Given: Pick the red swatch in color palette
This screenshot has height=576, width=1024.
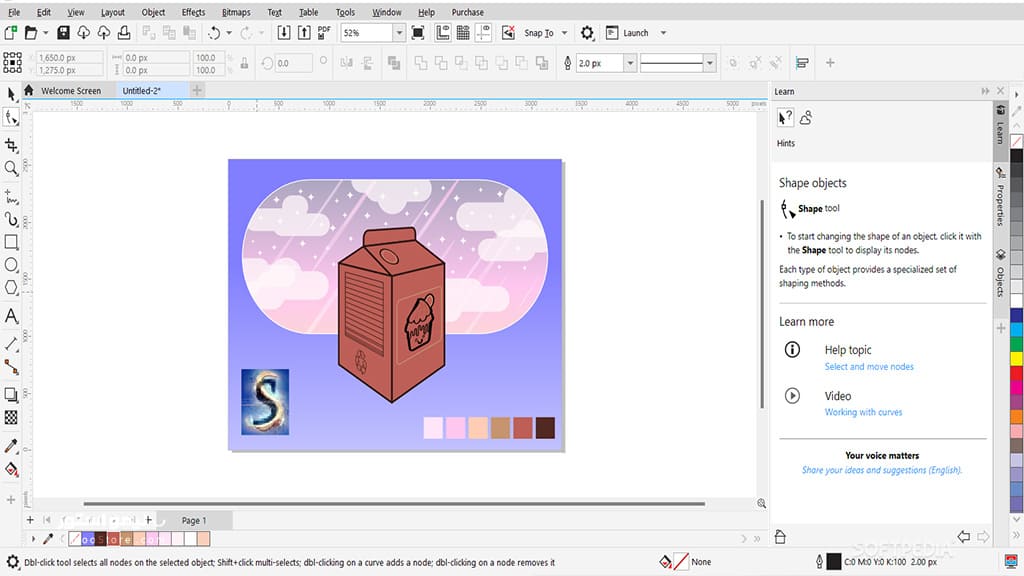Looking at the screenshot, I should [x=1017, y=373].
